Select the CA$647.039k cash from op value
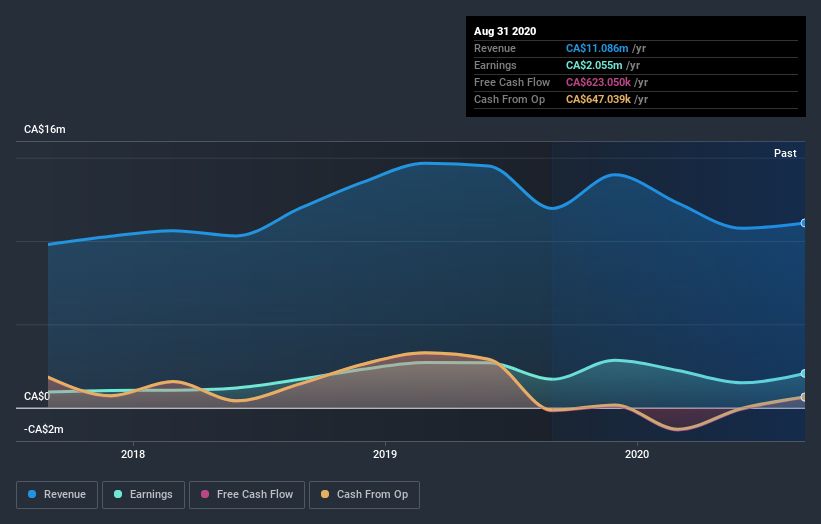821x524 pixels. 598,99
